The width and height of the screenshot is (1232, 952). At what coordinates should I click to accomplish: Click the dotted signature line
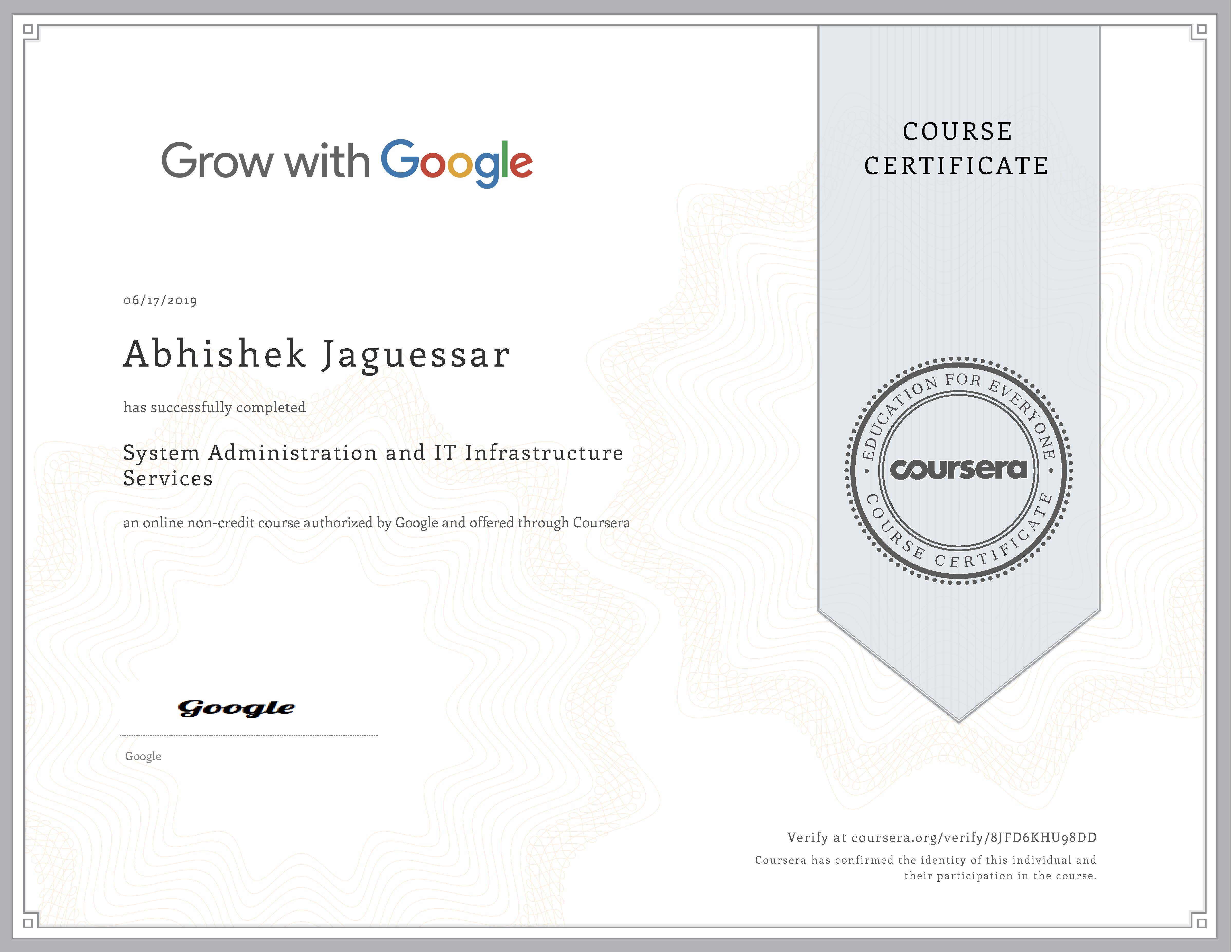click(248, 735)
